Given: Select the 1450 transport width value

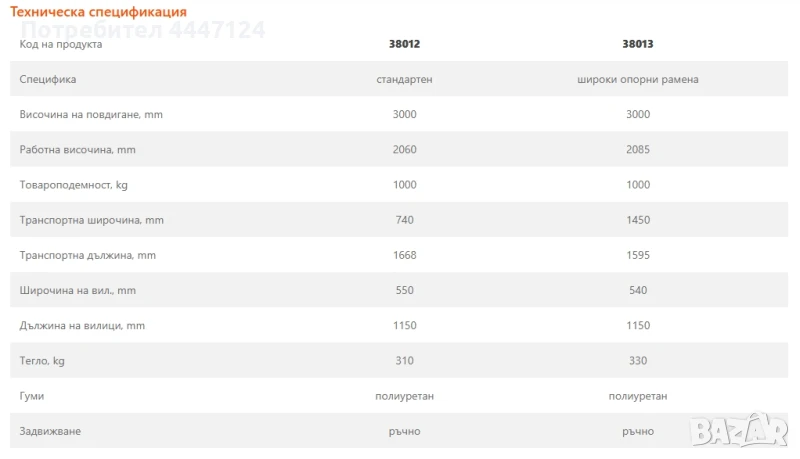Looking at the screenshot, I should pos(637,220).
